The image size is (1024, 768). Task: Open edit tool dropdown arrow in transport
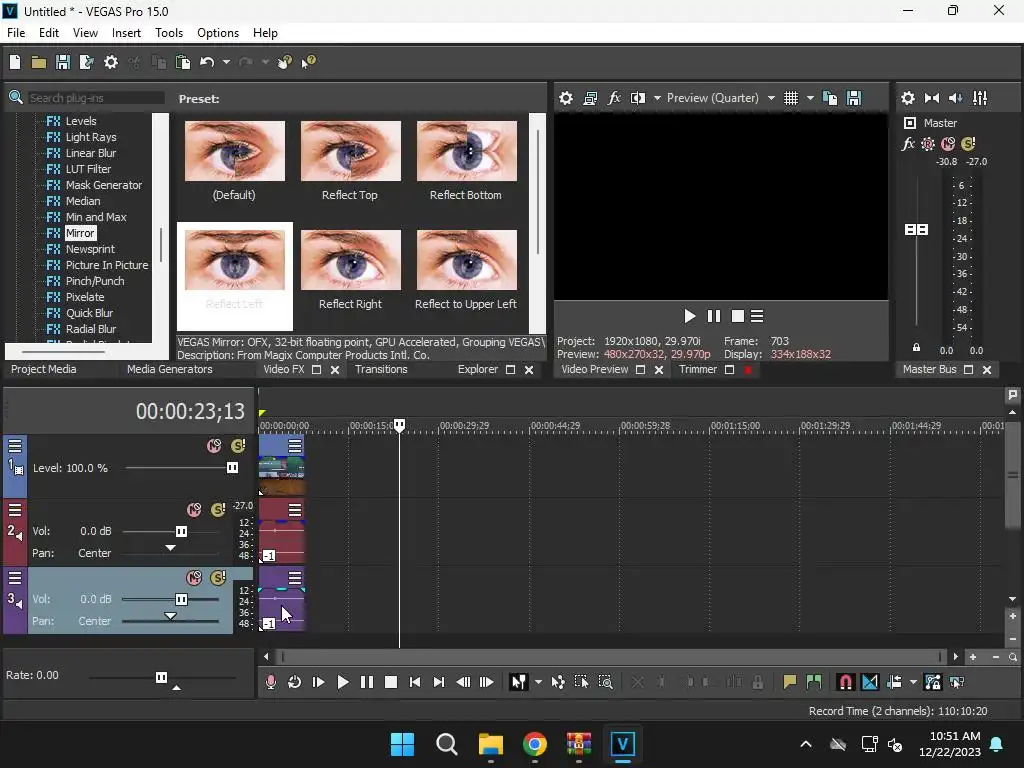point(538,682)
